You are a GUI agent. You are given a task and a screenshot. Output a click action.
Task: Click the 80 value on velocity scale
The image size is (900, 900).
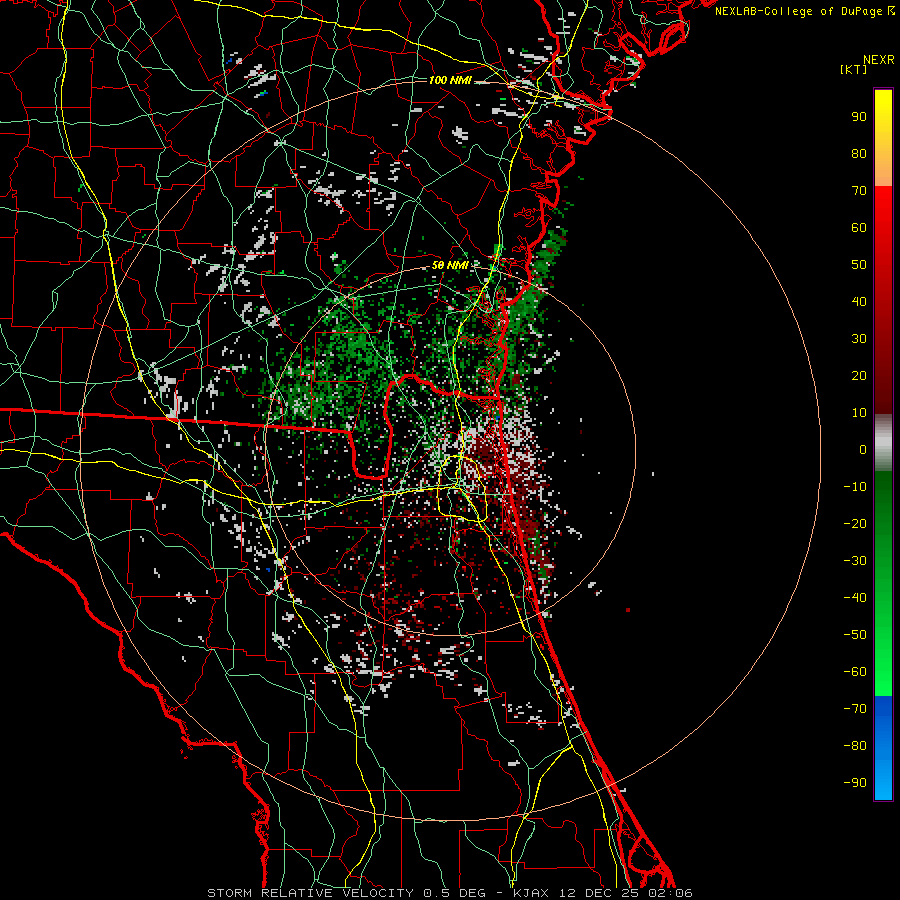(859, 154)
